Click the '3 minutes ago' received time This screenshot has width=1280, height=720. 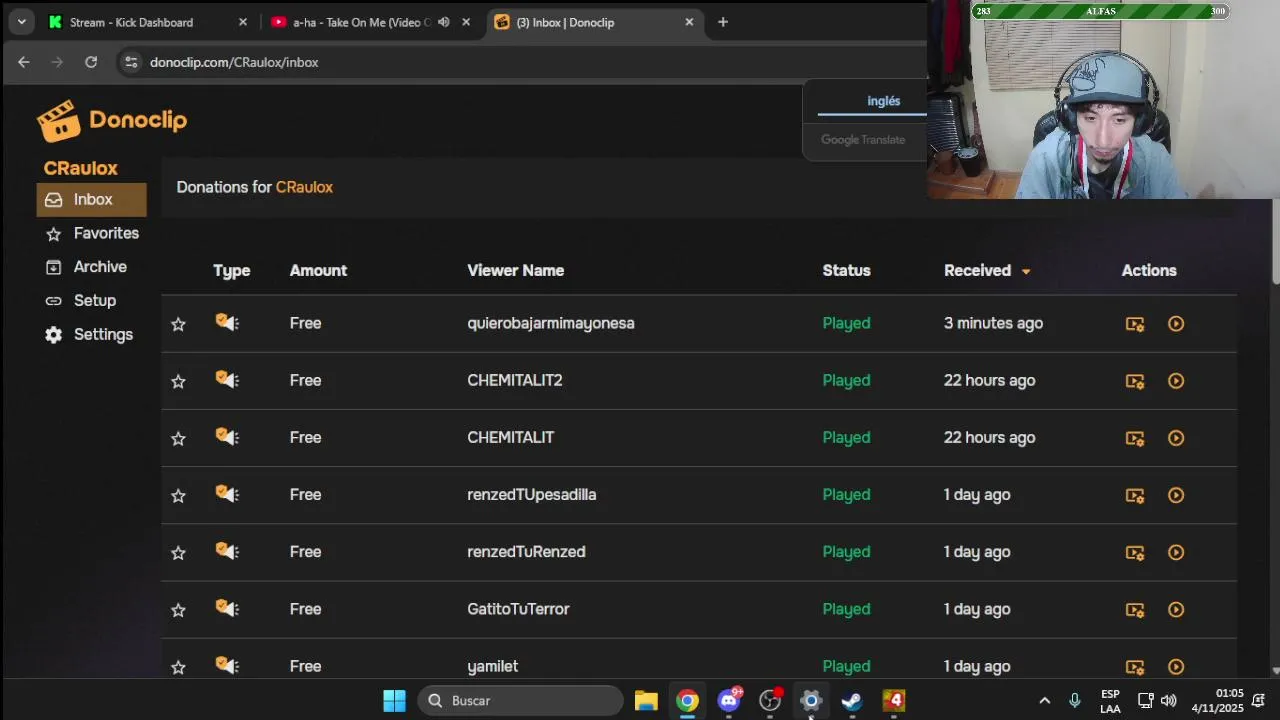click(x=993, y=323)
